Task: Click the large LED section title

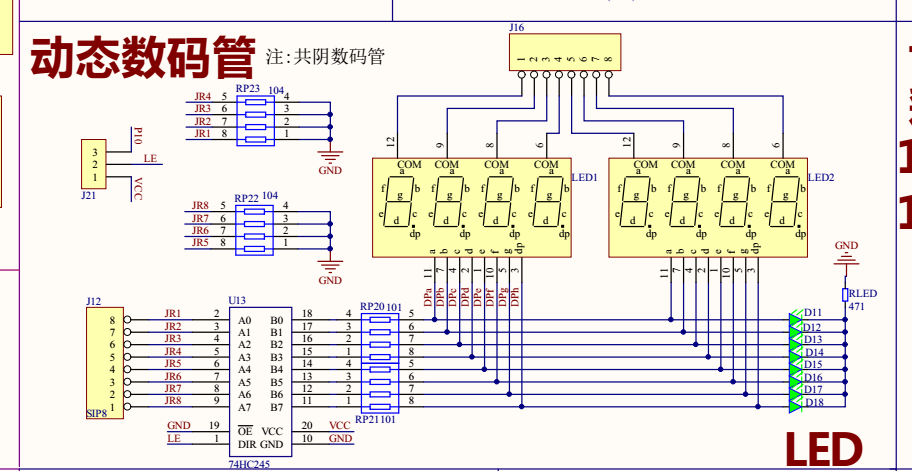Action: (x=824, y=451)
